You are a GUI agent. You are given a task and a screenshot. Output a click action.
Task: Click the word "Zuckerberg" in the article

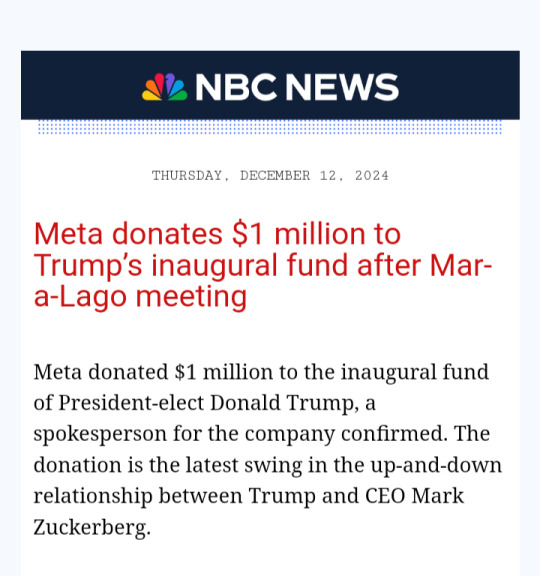tap(90, 527)
